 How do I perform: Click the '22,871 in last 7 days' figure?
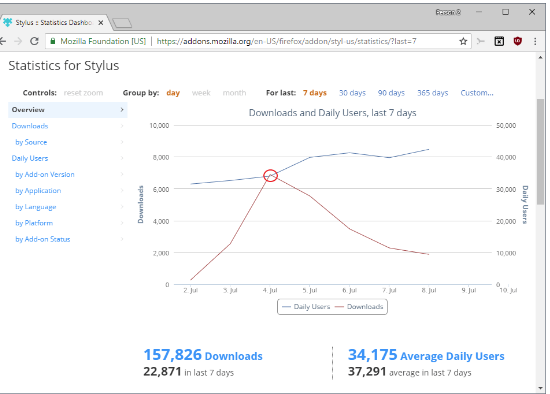click(188, 372)
